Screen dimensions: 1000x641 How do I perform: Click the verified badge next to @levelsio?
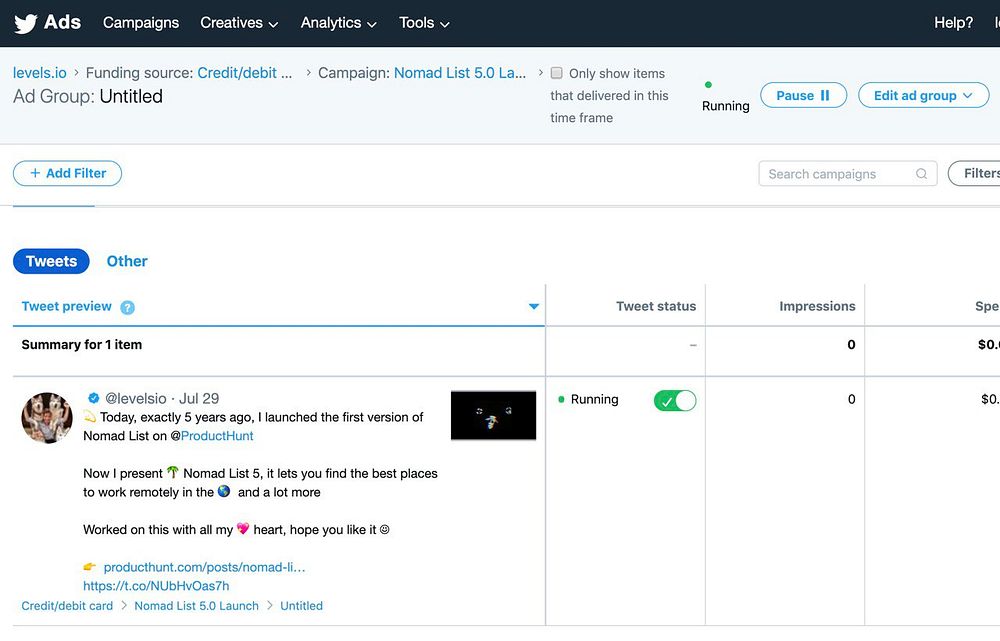94,398
